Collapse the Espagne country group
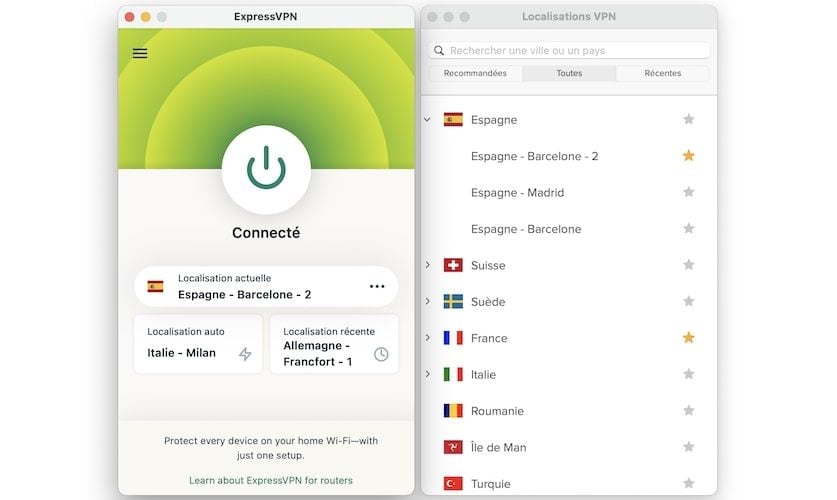 (428, 120)
